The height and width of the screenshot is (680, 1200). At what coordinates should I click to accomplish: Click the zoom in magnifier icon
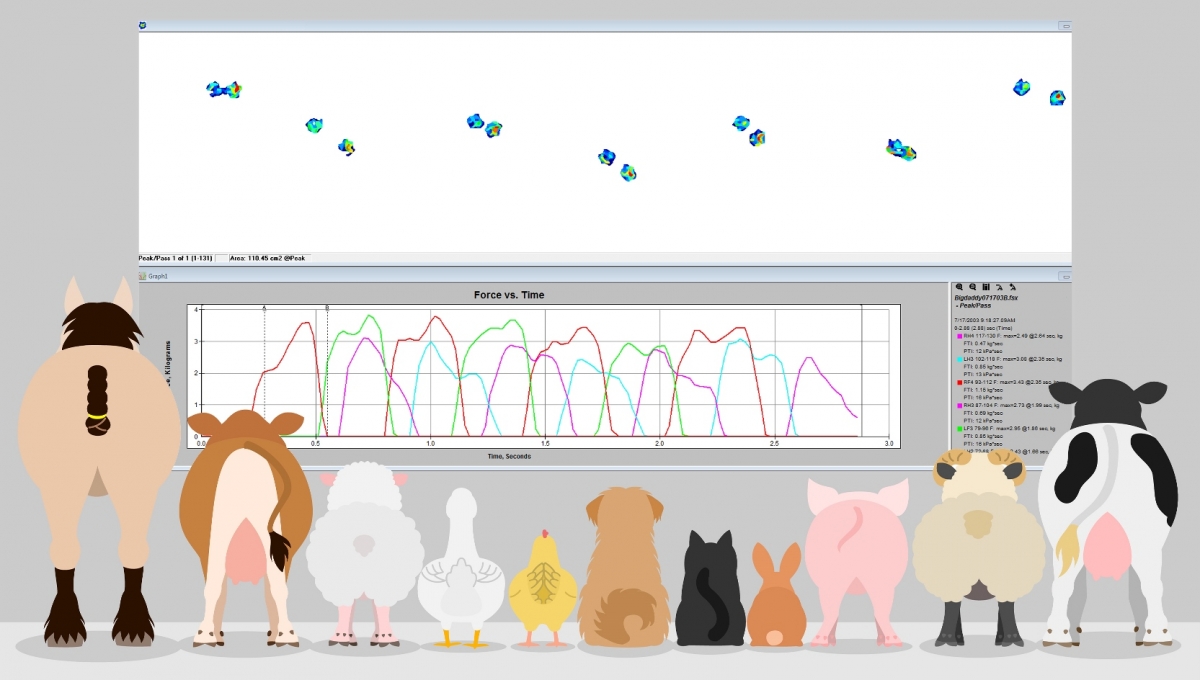(959, 287)
